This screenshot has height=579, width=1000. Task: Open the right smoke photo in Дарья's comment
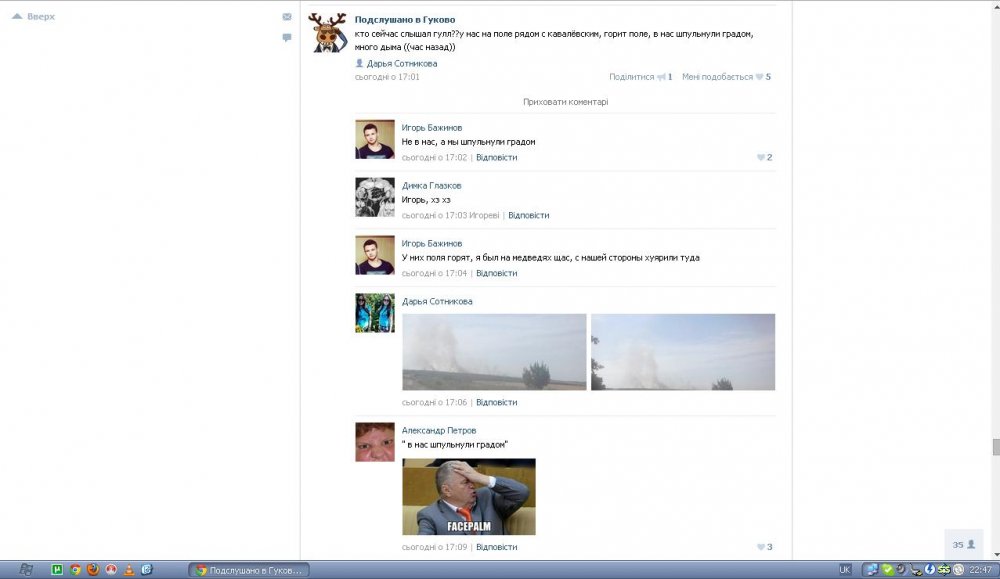(x=683, y=352)
